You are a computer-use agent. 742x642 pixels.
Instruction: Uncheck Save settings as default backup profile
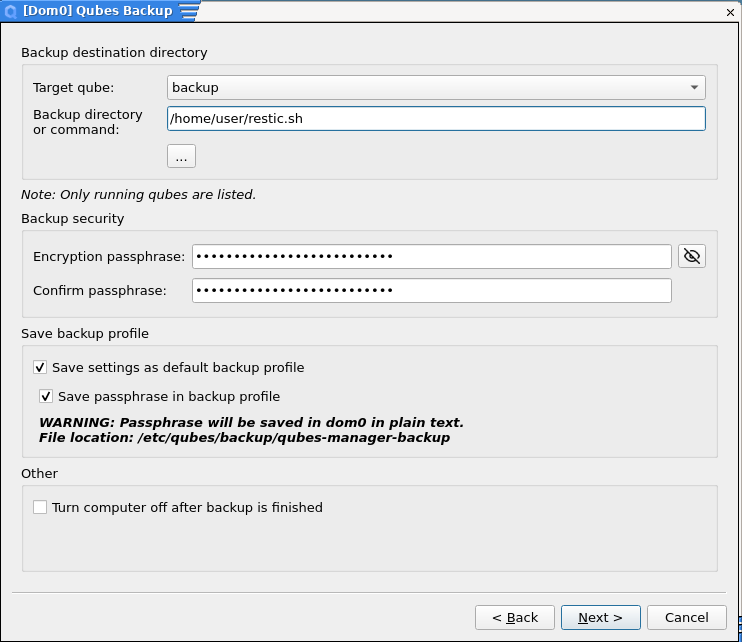coord(40,368)
